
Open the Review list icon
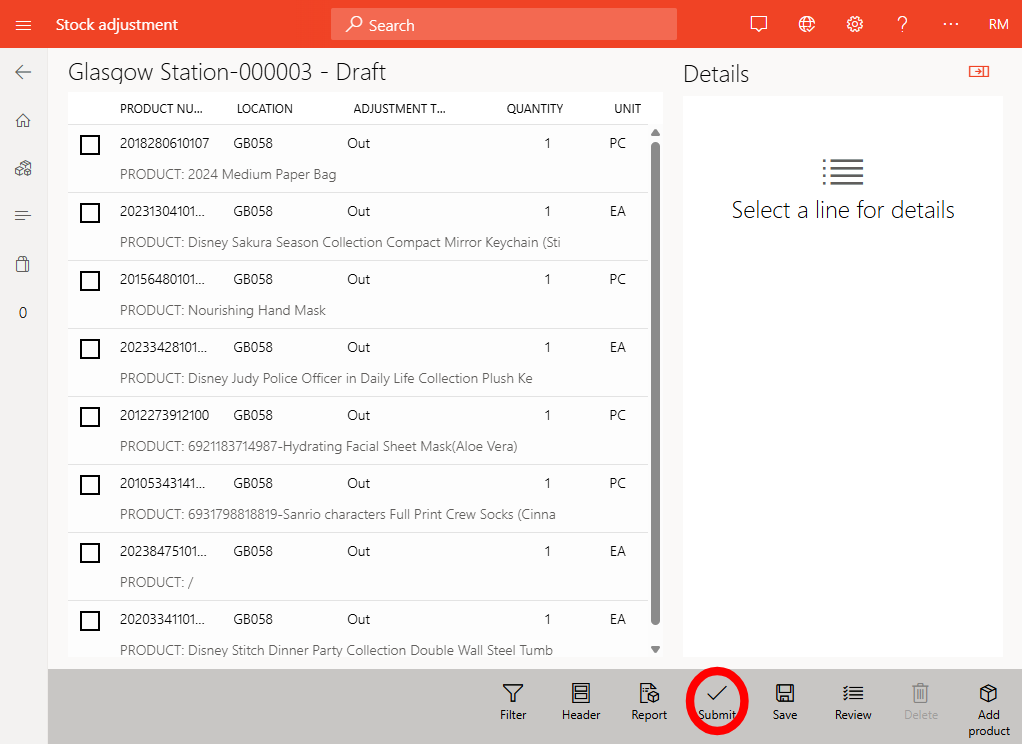[853, 700]
